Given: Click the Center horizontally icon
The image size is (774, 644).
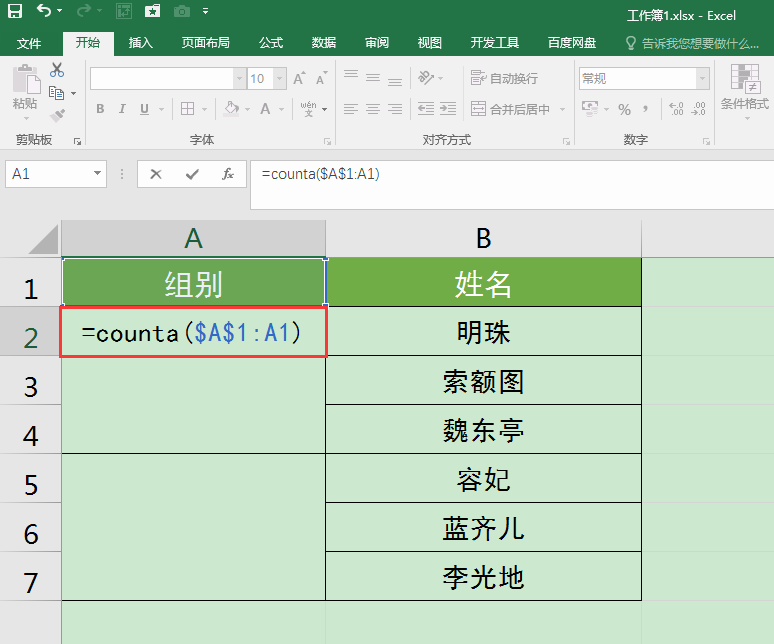Looking at the screenshot, I should [373, 109].
